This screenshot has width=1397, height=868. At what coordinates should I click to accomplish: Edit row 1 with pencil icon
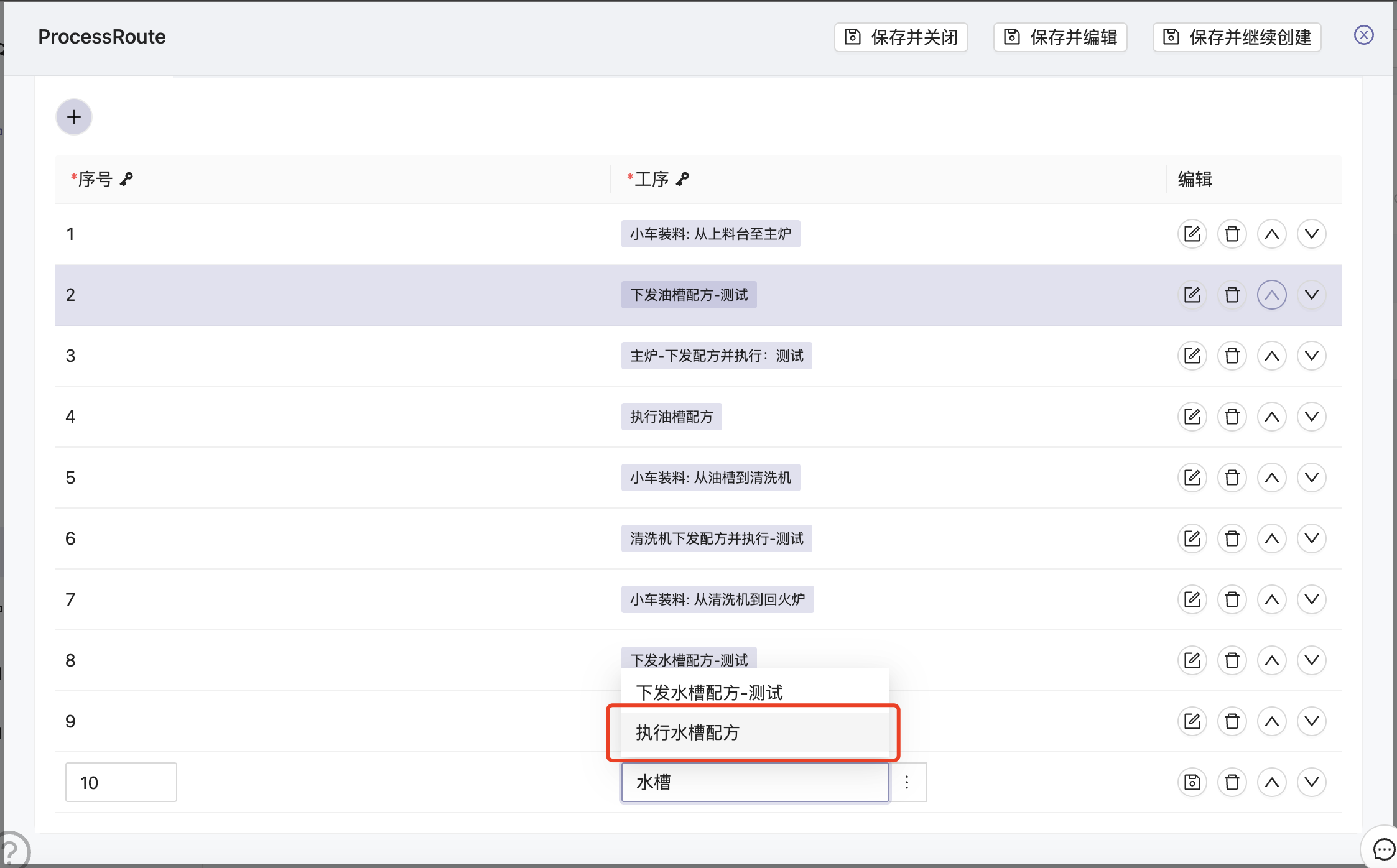pyautogui.click(x=1192, y=234)
